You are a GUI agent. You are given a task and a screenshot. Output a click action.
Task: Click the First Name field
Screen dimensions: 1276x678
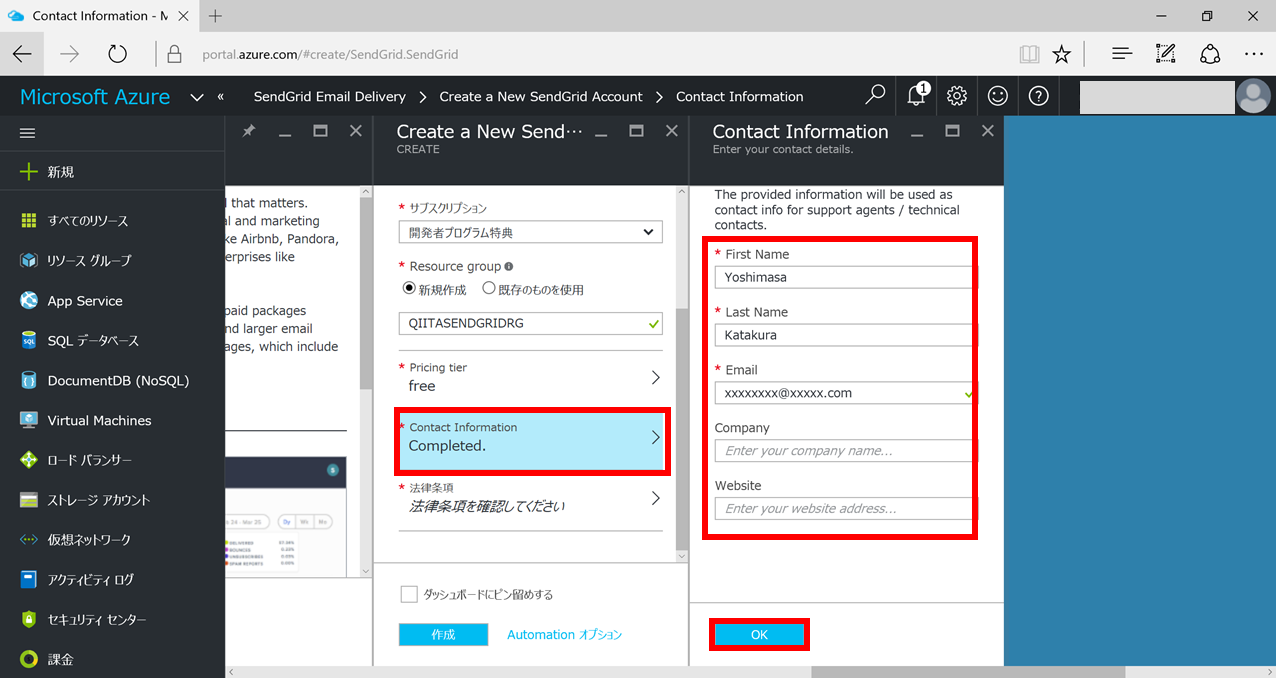coord(844,277)
